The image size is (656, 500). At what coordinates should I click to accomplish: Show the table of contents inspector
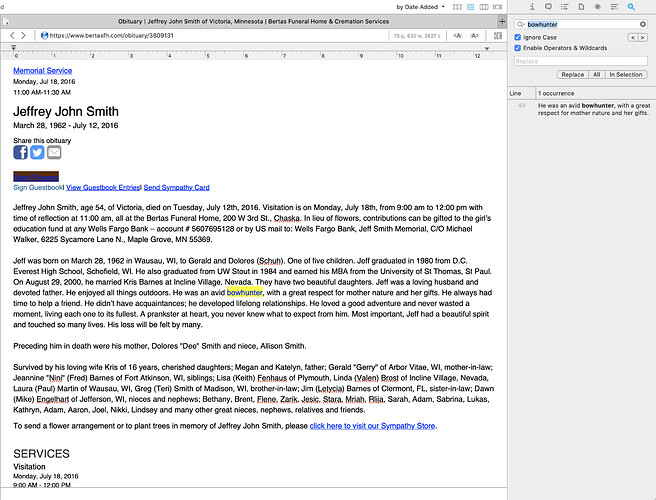[565, 7]
